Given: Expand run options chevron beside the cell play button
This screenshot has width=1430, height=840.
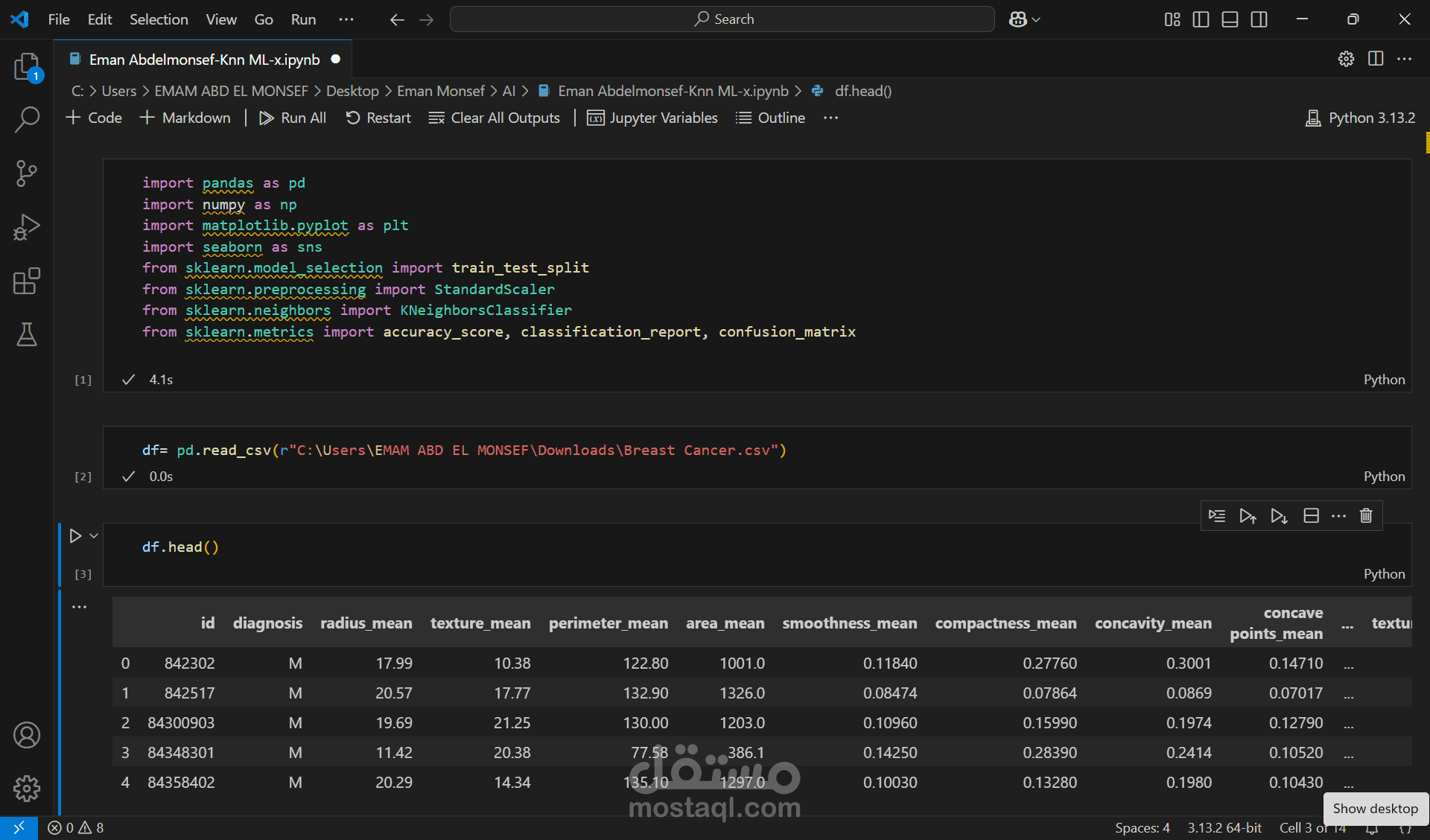Looking at the screenshot, I should (94, 535).
